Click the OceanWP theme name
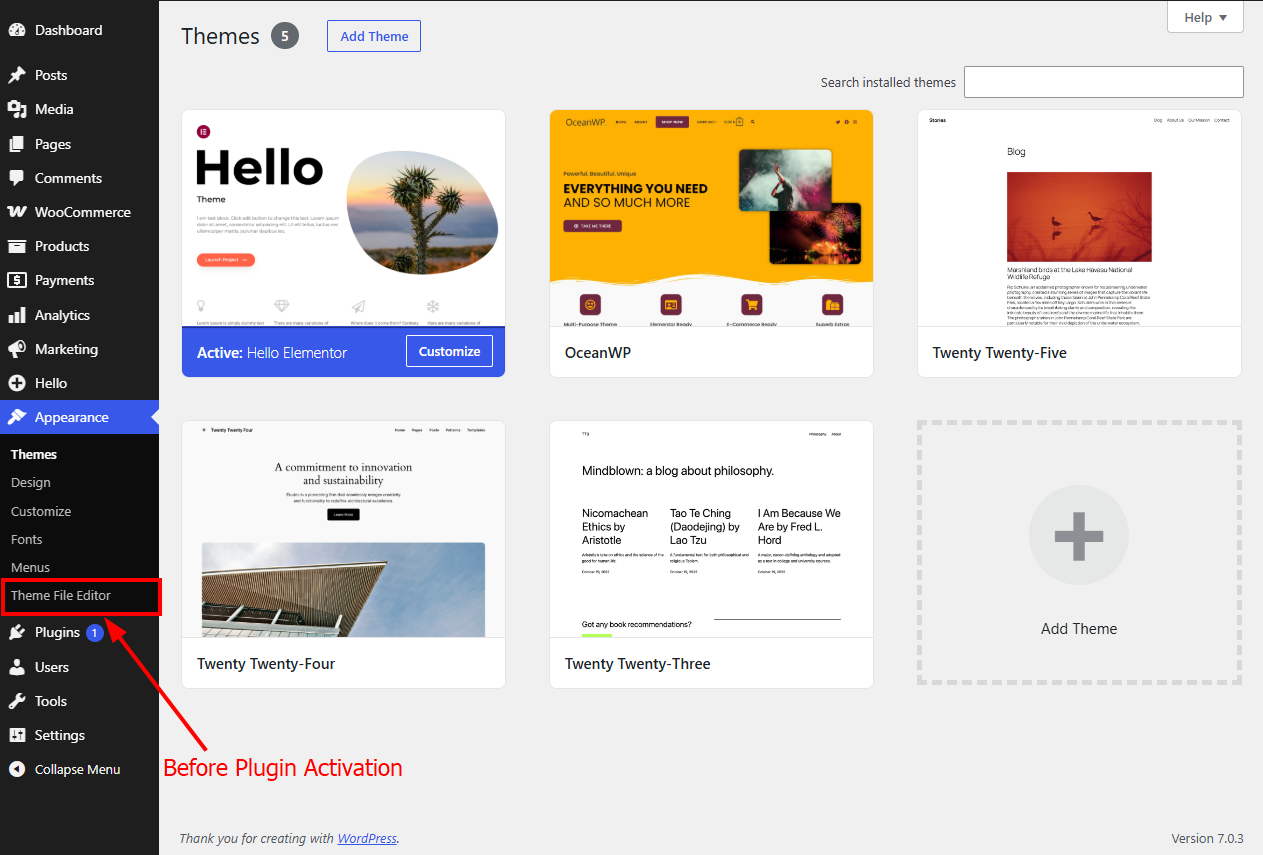Image resolution: width=1263 pixels, height=855 pixels. [x=598, y=353]
